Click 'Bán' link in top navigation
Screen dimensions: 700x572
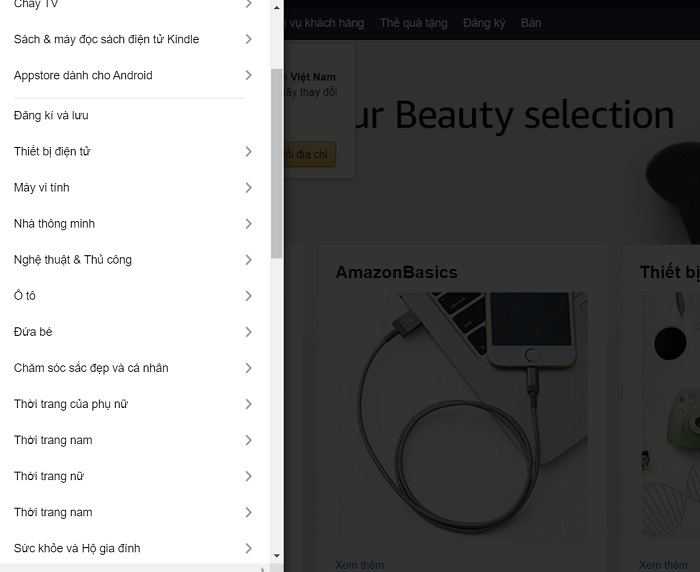[x=531, y=23]
